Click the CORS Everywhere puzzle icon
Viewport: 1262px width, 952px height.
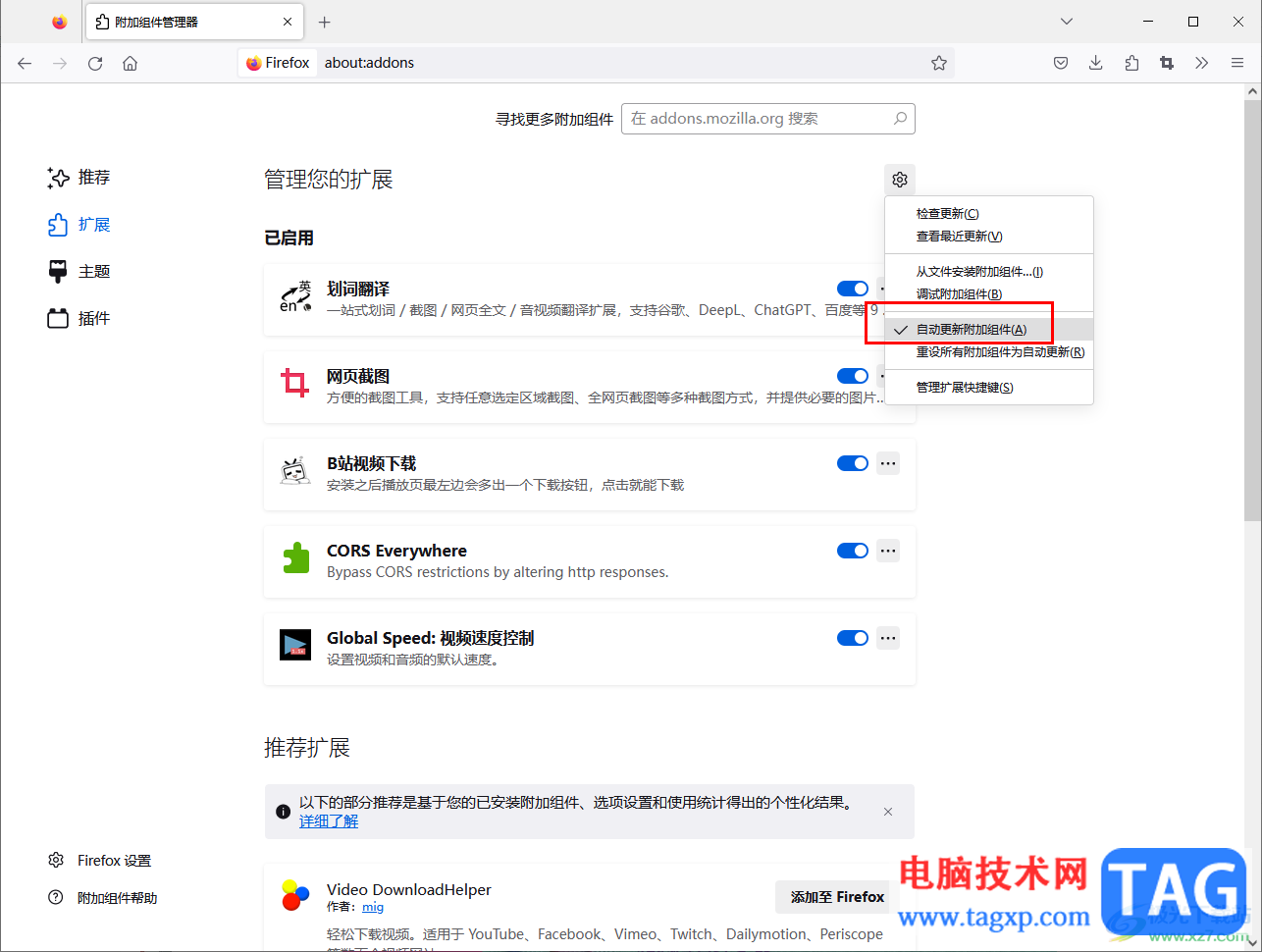point(295,557)
